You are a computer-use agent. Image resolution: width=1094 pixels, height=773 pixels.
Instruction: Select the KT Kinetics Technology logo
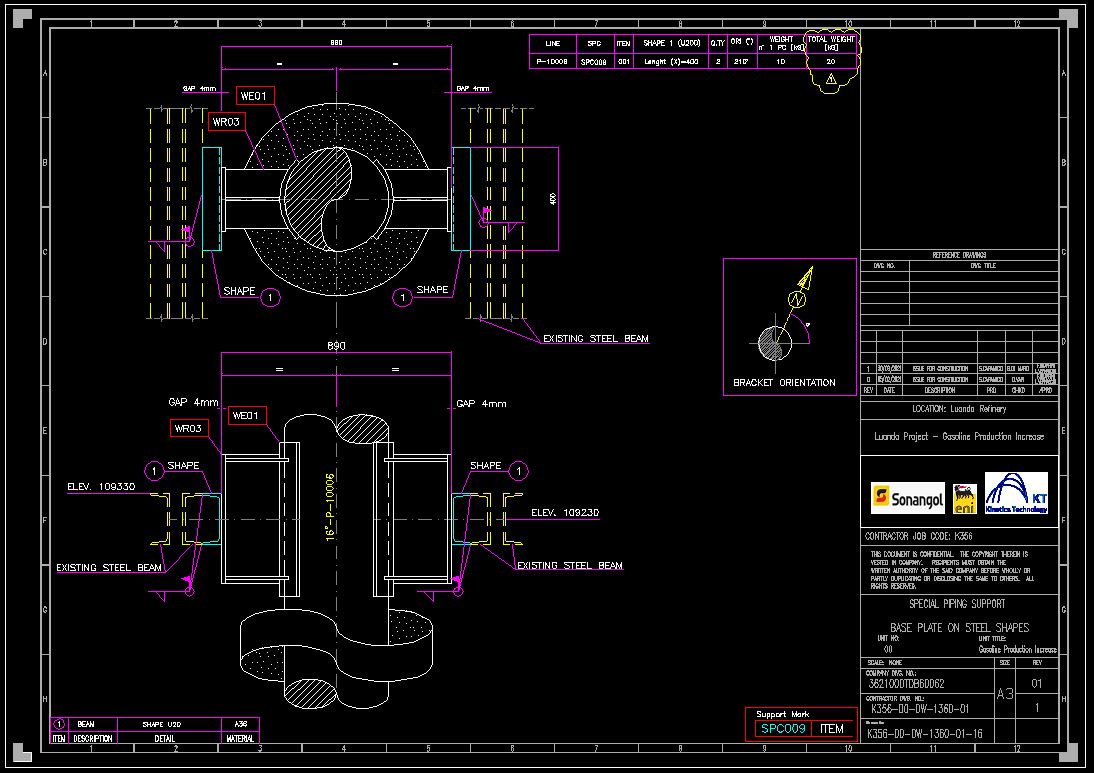click(1016, 494)
